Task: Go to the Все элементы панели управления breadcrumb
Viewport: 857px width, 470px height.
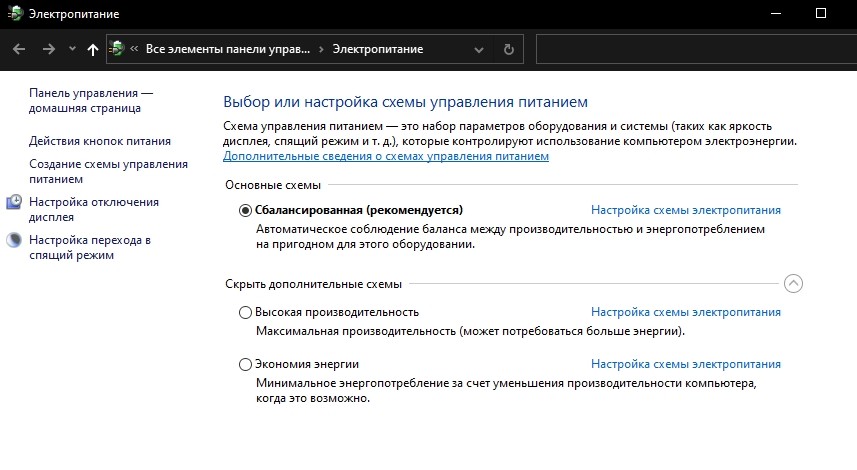Action: coord(227,49)
